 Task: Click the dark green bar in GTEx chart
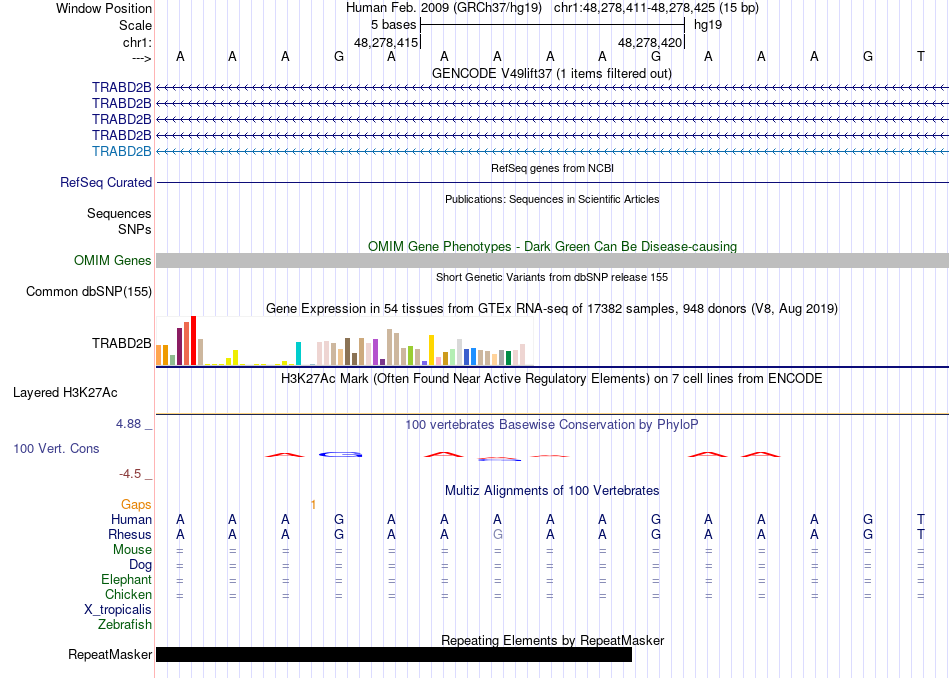[508, 358]
